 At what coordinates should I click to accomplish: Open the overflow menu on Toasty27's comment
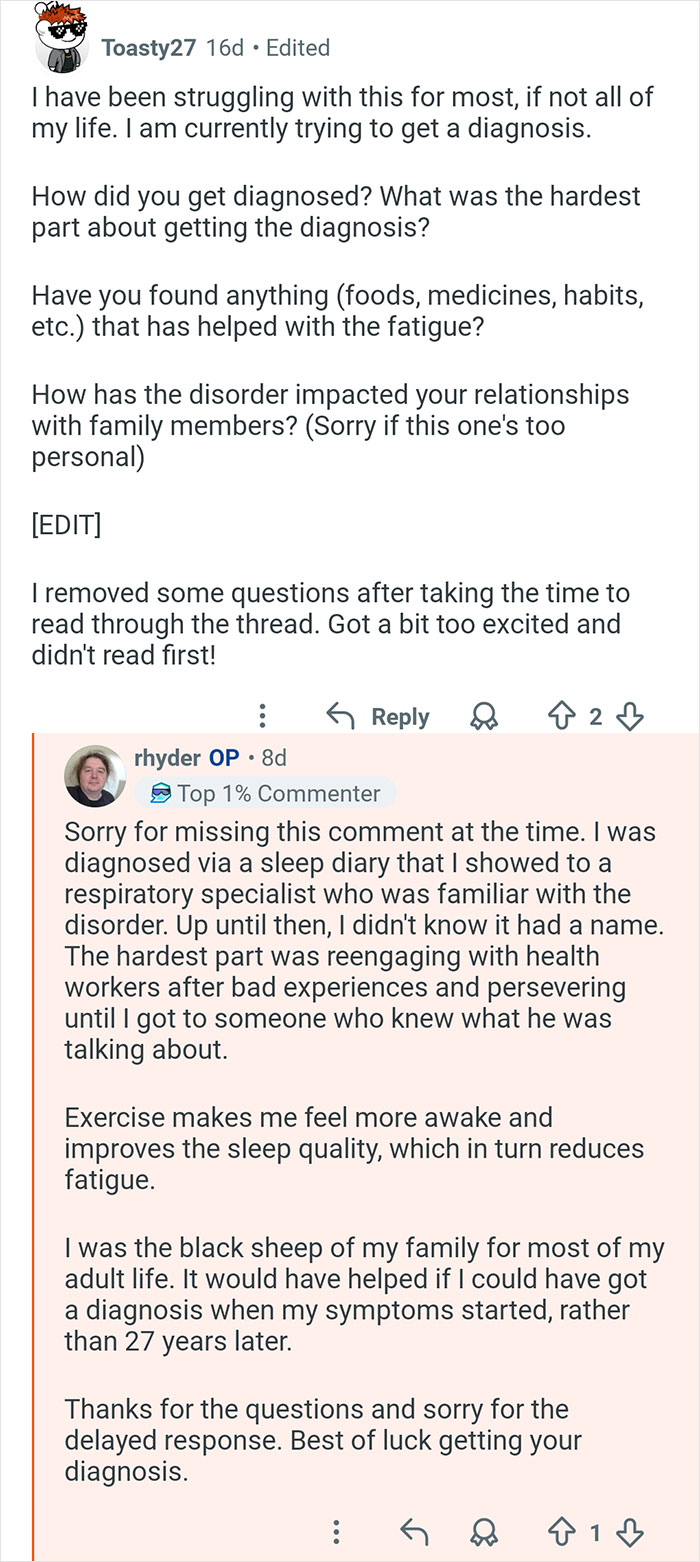(x=262, y=715)
